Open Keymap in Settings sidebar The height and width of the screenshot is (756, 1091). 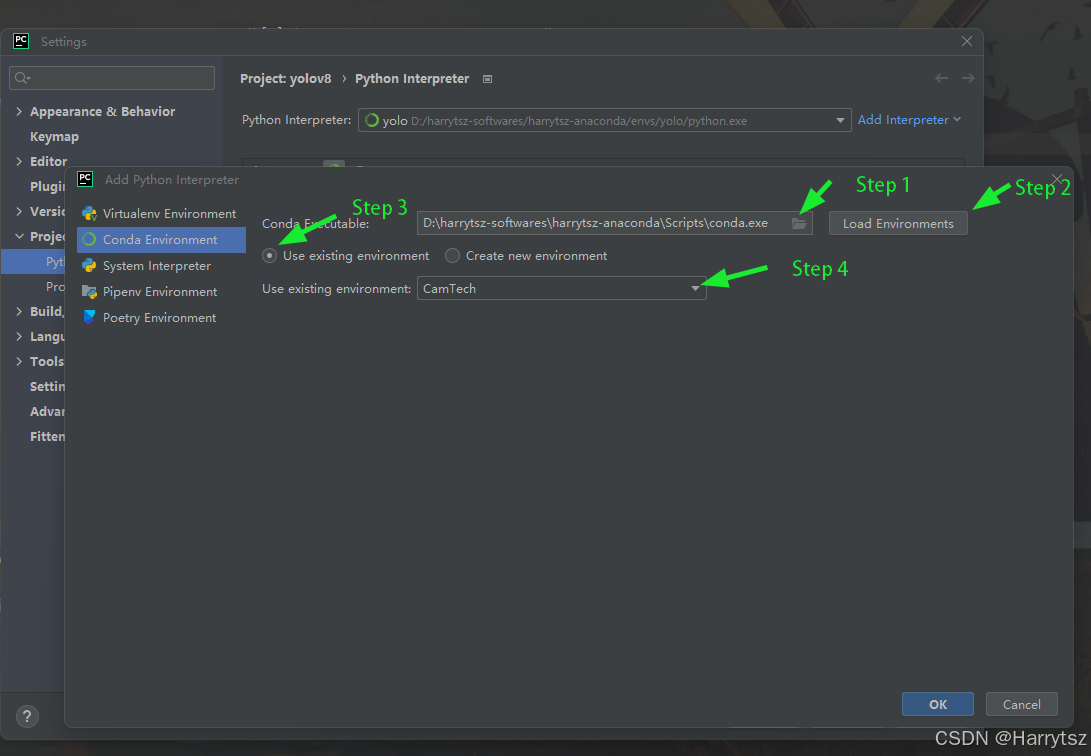click(x=54, y=136)
